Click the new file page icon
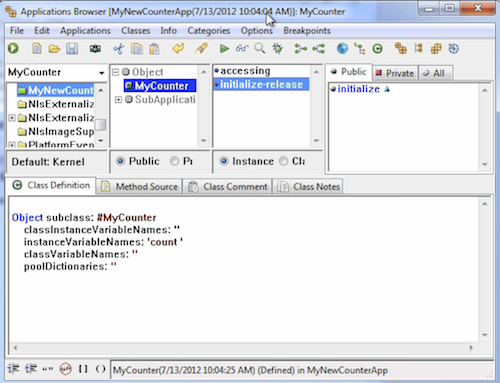Viewport: 500px width, 383px height. coord(37,49)
